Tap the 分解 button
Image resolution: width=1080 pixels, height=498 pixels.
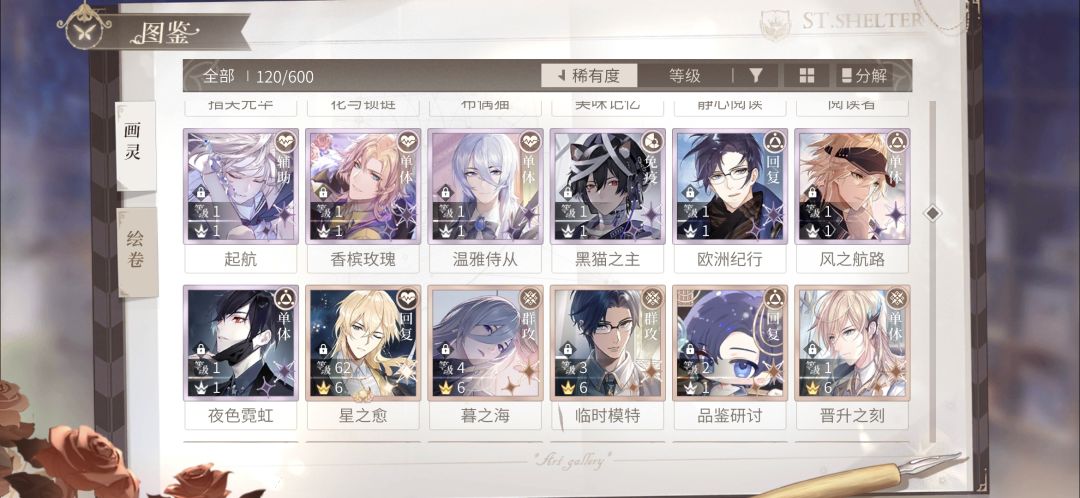864,76
